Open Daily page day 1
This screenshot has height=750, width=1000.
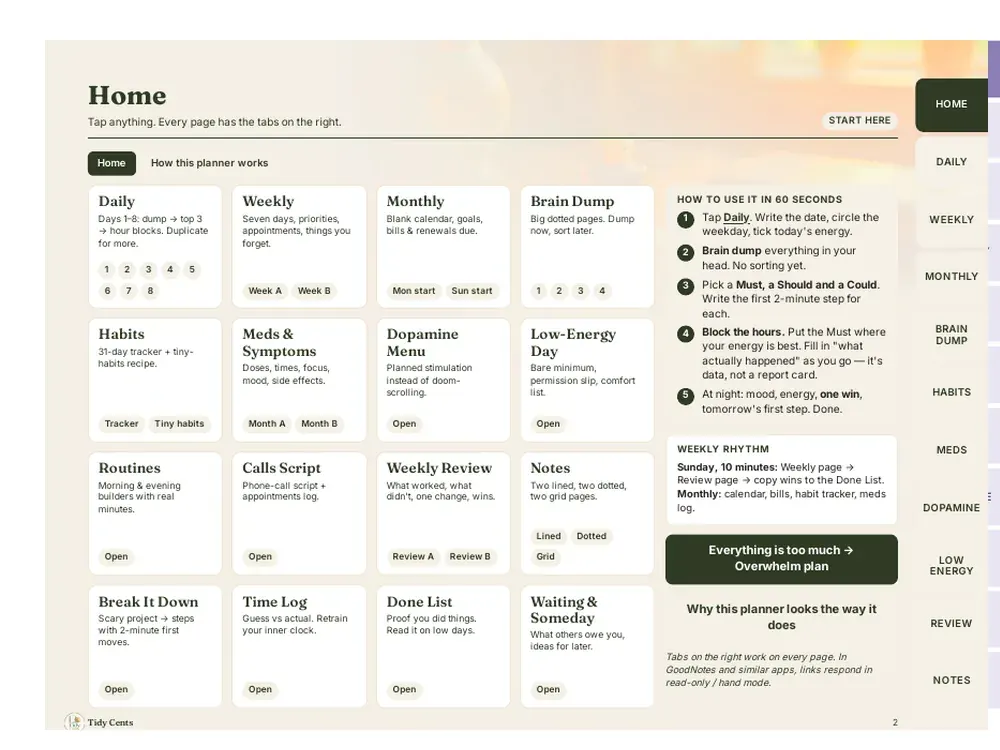tap(107, 270)
